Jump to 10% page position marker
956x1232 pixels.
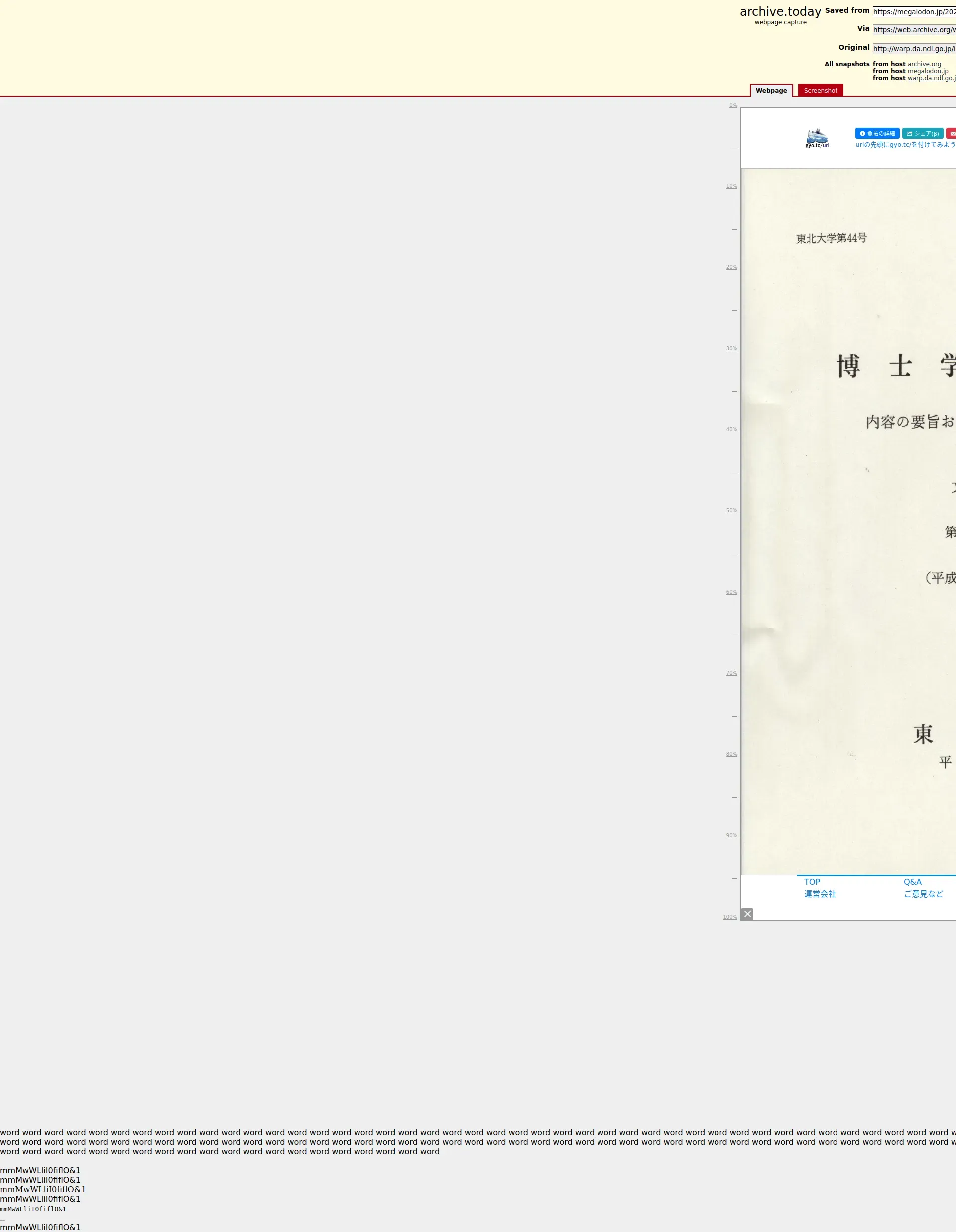click(731, 186)
